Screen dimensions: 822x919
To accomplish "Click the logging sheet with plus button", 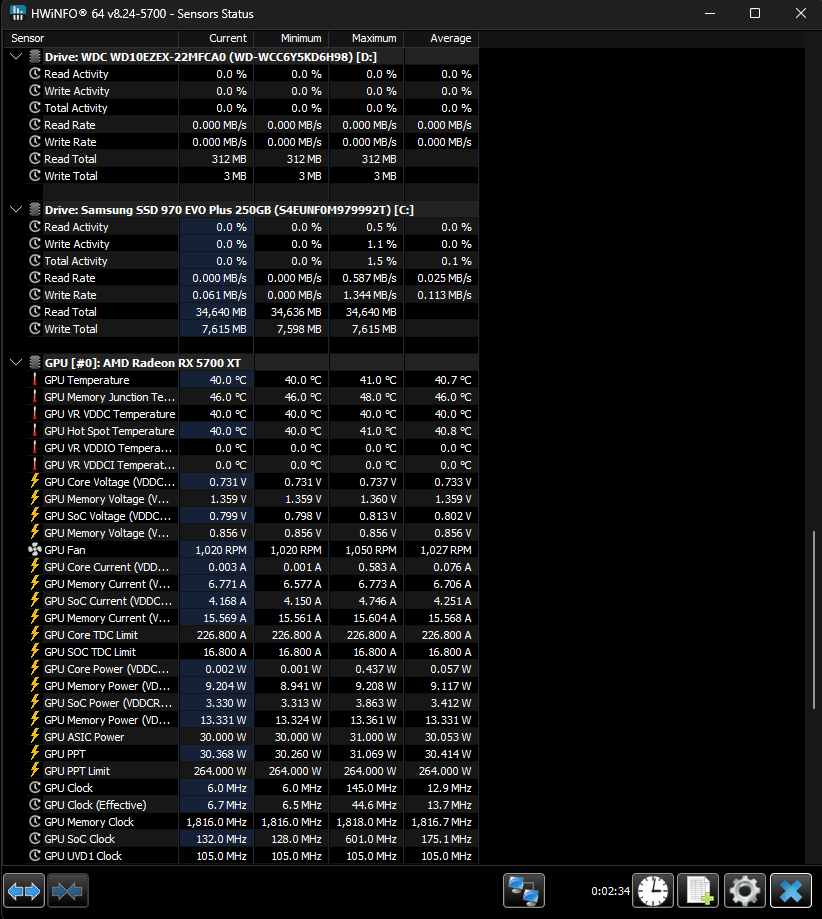I will point(698,891).
